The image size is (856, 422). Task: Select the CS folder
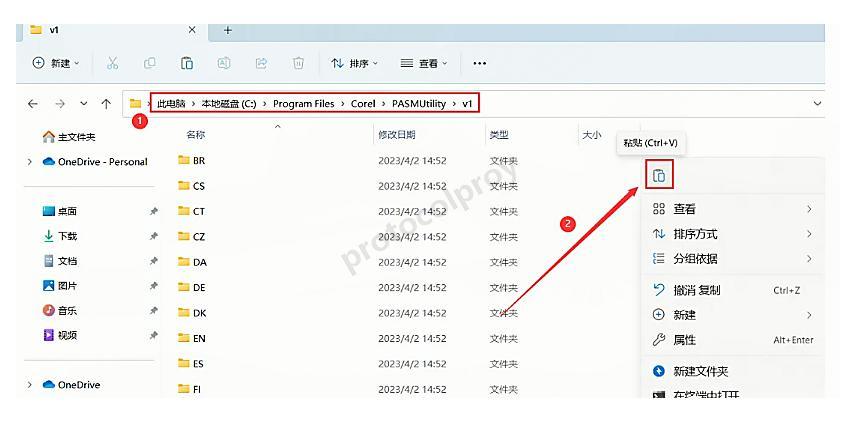pos(191,186)
